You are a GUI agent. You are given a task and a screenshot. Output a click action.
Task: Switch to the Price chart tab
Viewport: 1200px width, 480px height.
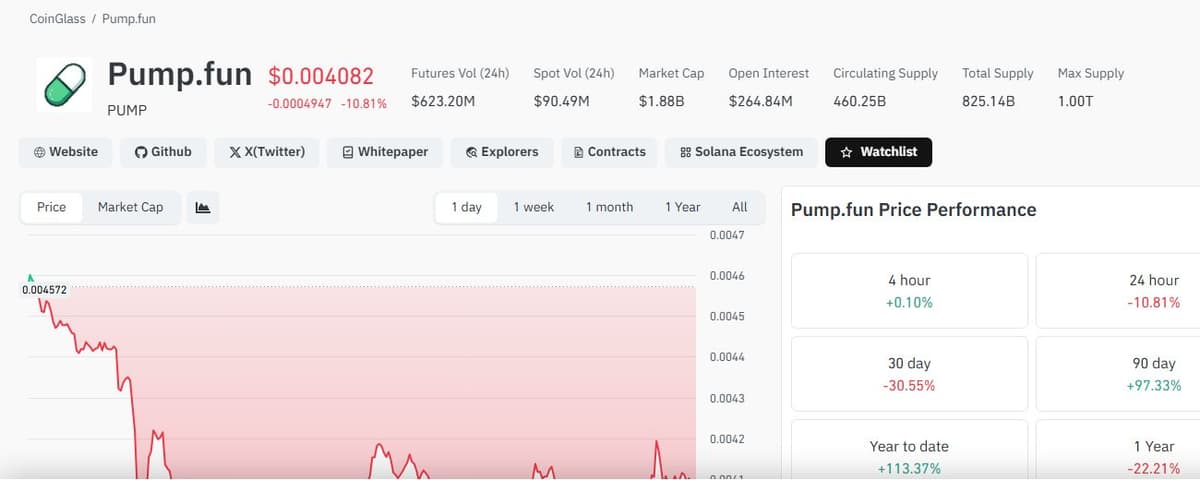click(x=51, y=207)
